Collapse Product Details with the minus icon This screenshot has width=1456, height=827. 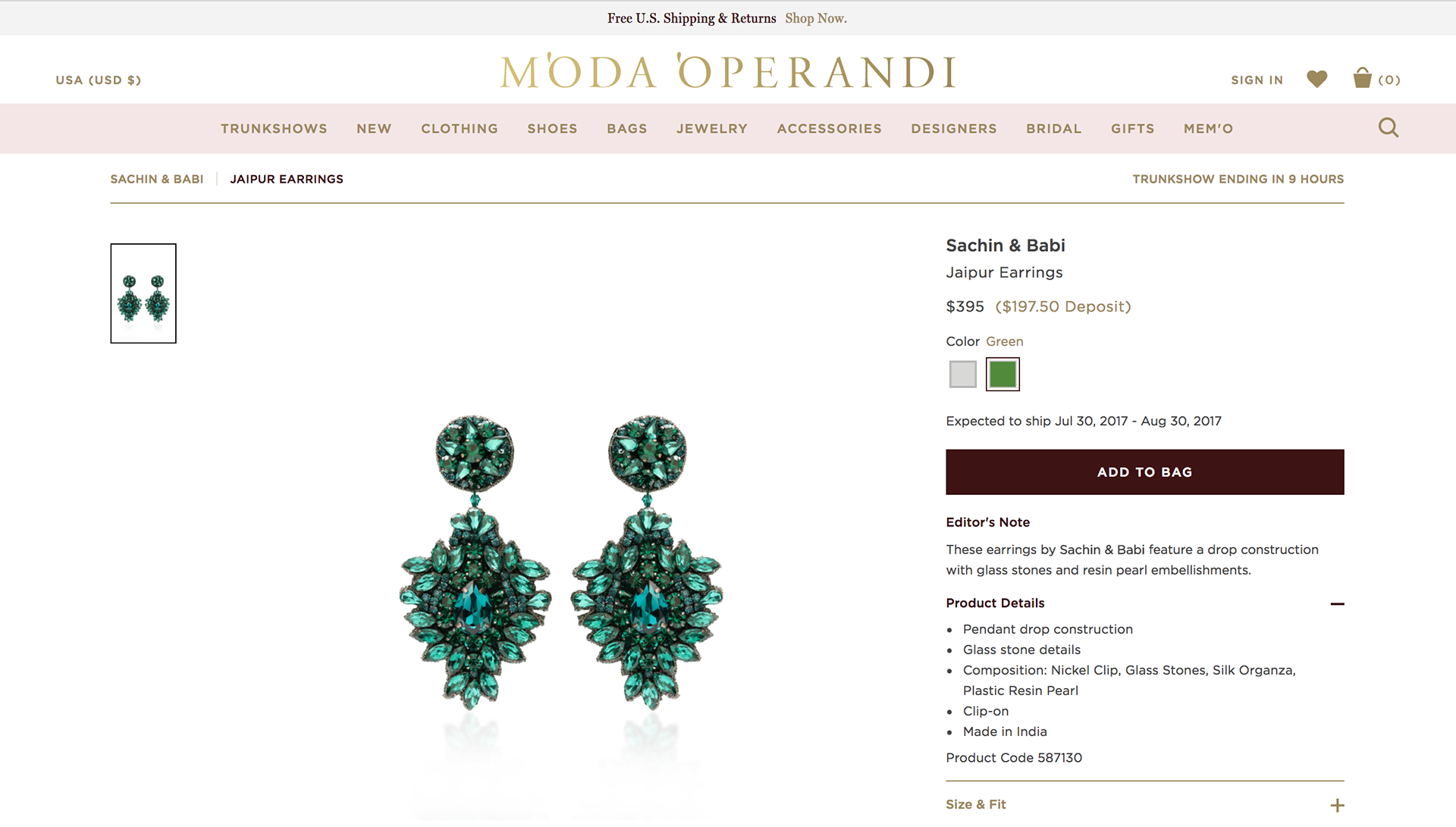click(x=1337, y=604)
